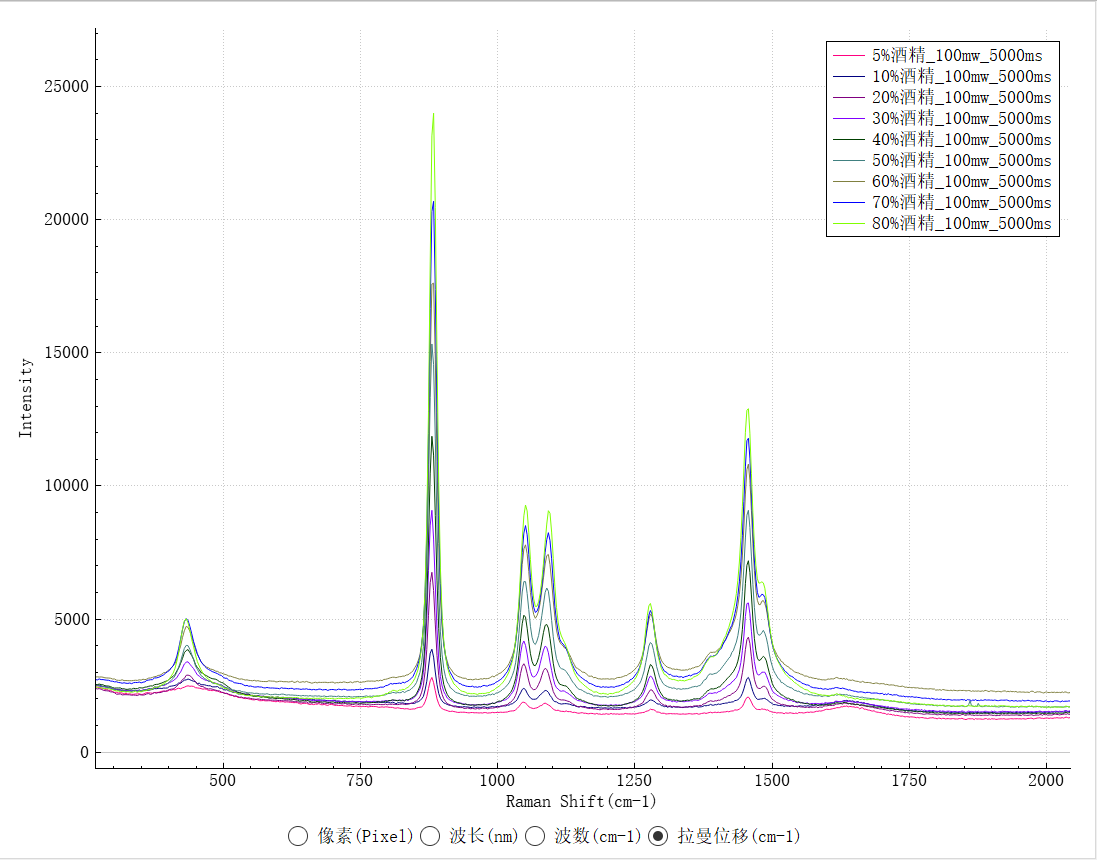The image size is (1097, 860).
Task: Select the 像素(Pixel) radio button
Action: [x=298, y=836]
